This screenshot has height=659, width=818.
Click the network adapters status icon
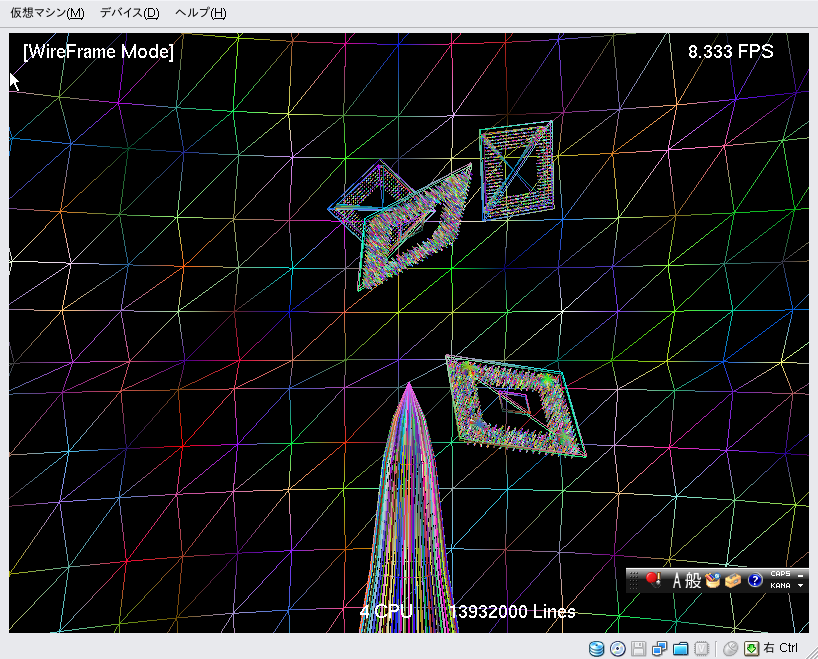pos(659,648)
